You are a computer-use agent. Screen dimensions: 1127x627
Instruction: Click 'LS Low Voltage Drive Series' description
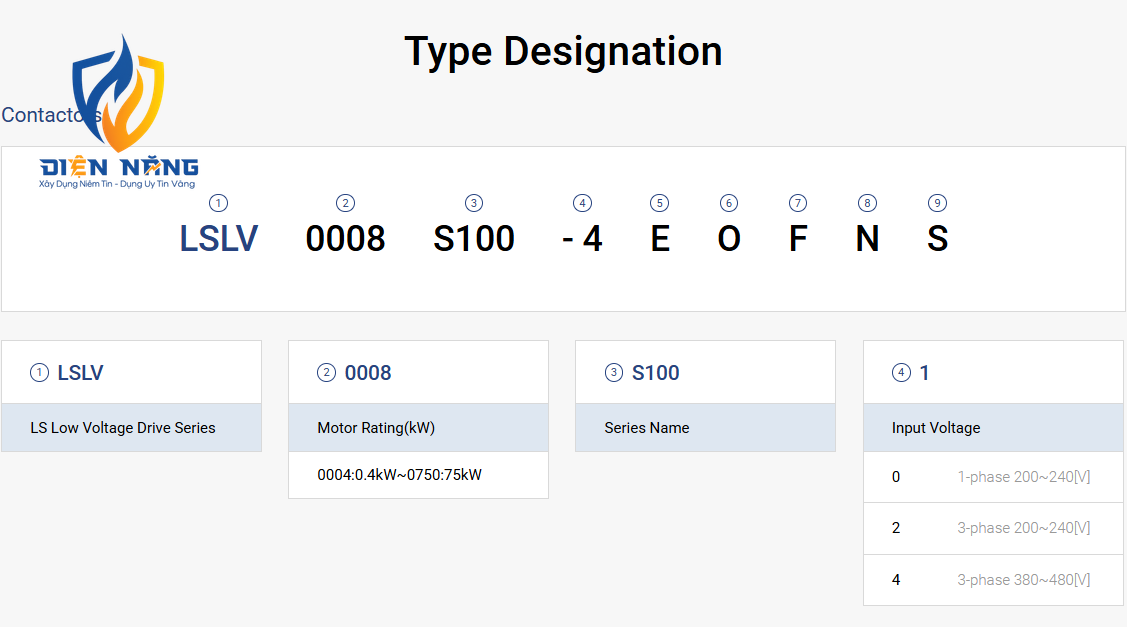(x=123, y=428)
